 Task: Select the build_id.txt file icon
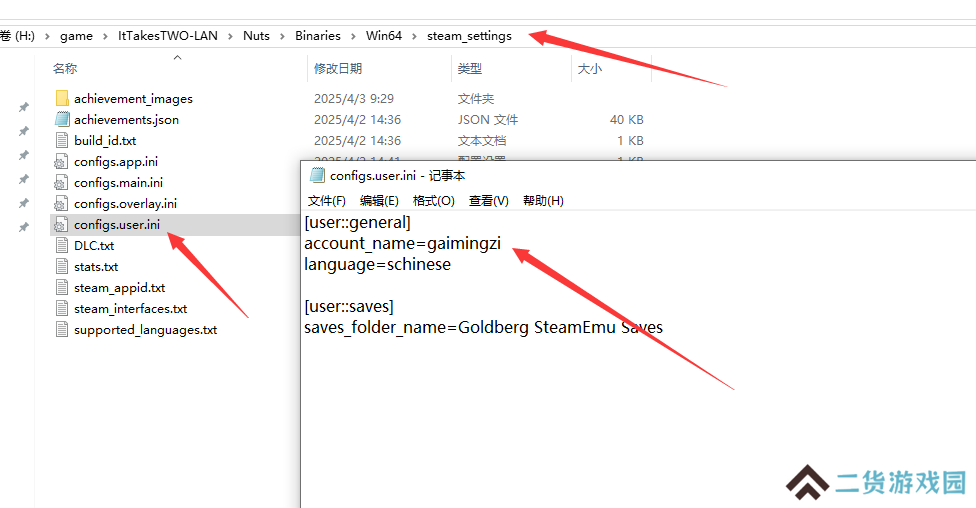[62, 140]
